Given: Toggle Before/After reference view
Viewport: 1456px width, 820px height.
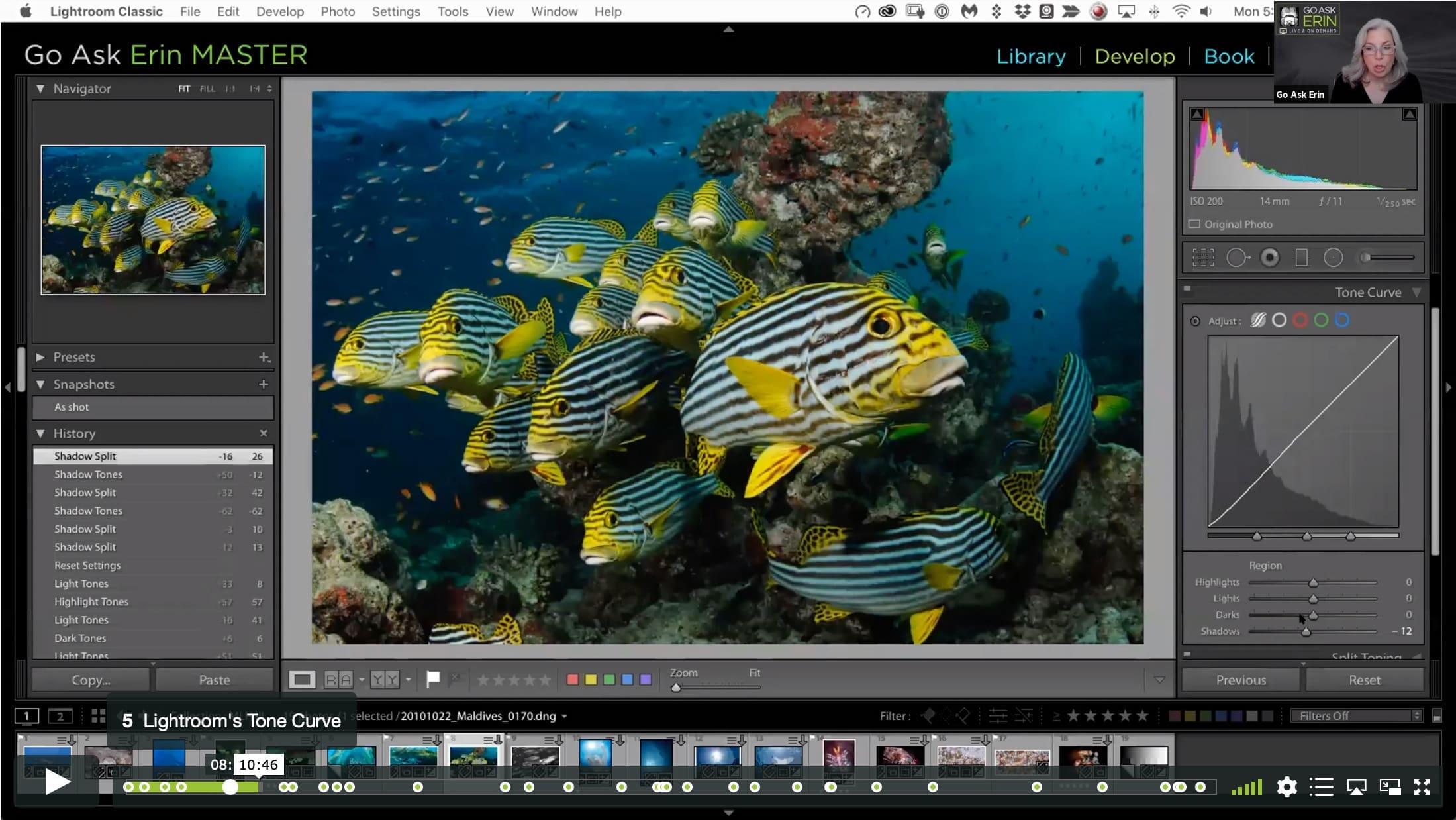Looking at the screenshot, I should (x=338, y=680).
